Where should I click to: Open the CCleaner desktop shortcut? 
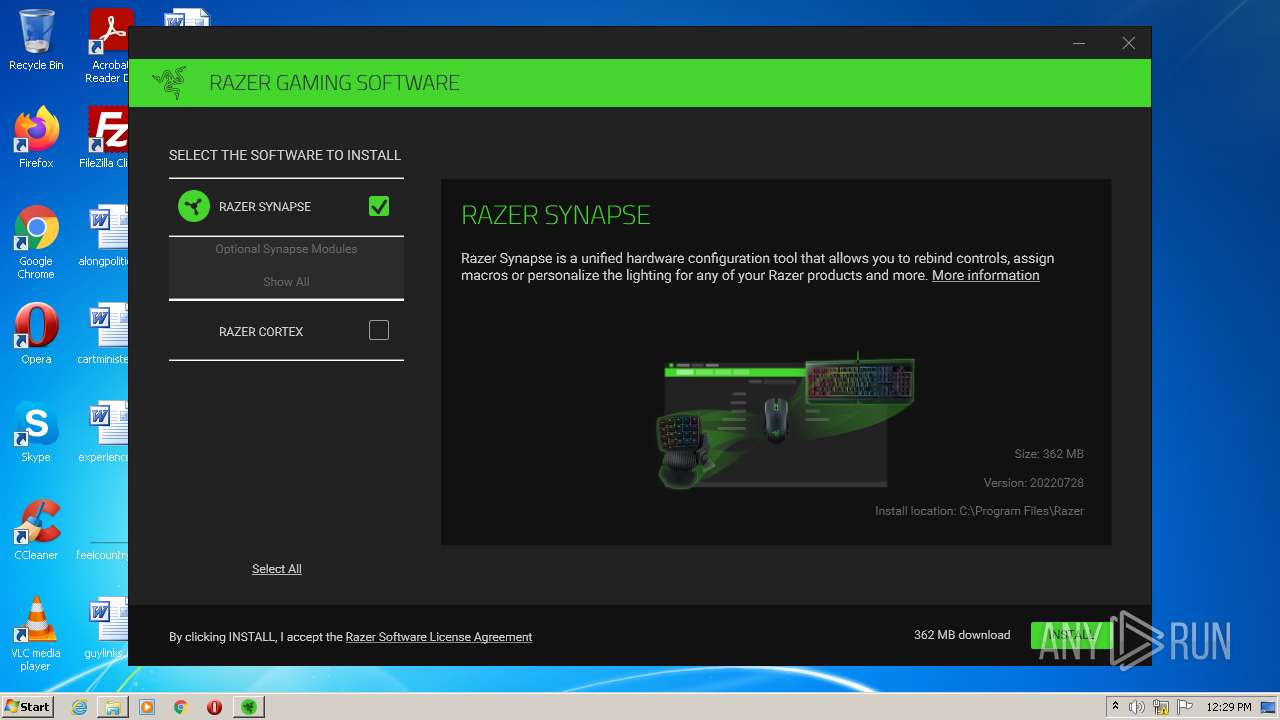[36, 530]
